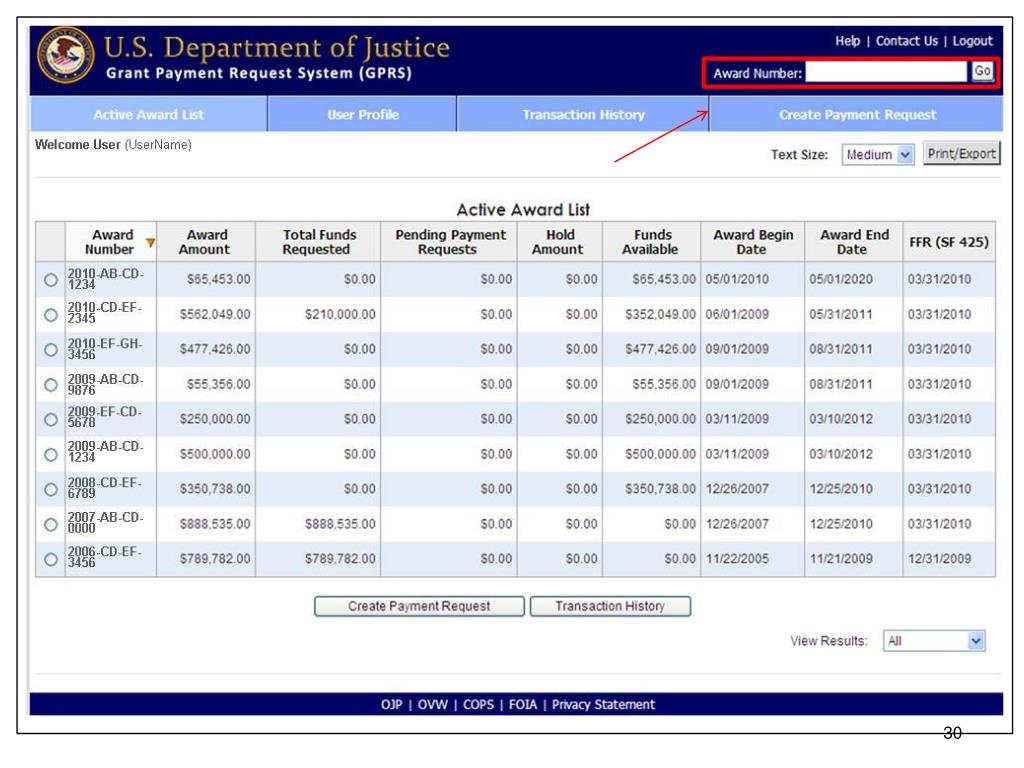Click the Award End Date column header
Viewport: 1024px width, 768px height.
(x=854, y=242)
